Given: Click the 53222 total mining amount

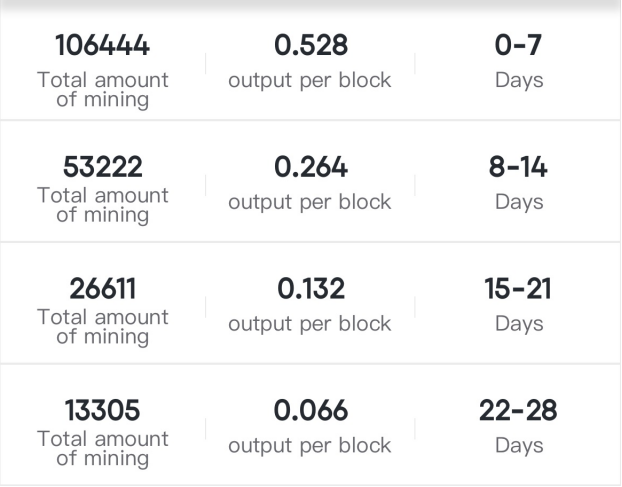Looking at the screenshot, I should 102,167.
